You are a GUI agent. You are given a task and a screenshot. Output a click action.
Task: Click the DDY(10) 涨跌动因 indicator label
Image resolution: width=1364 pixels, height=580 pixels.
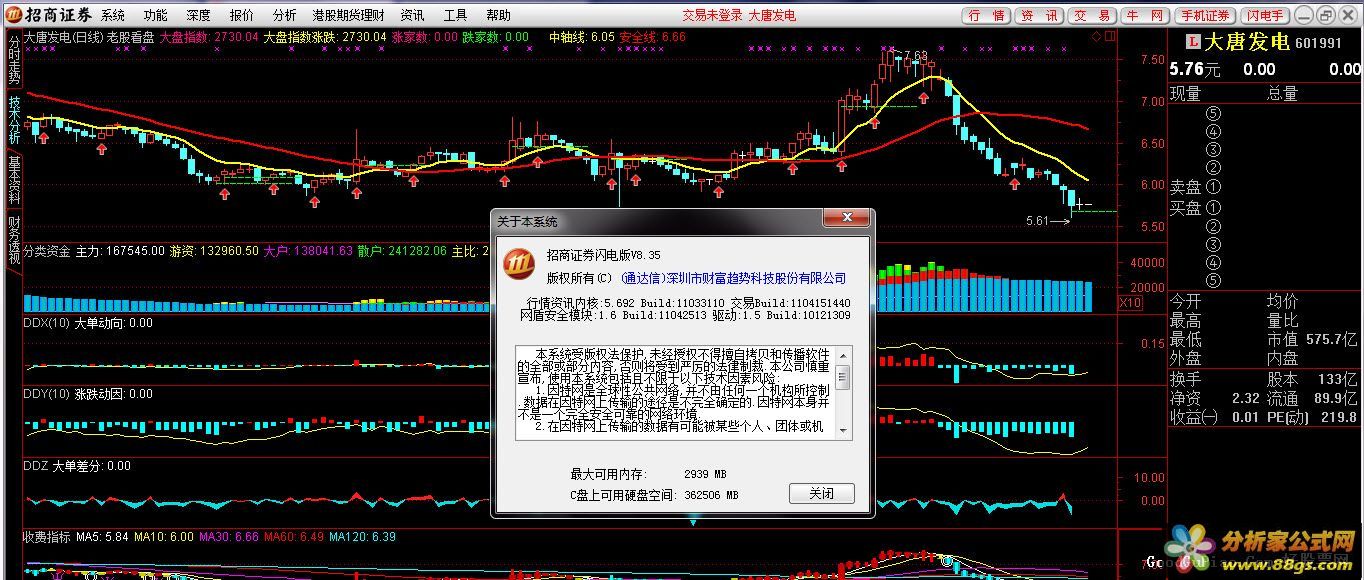(x=88, y=394)
